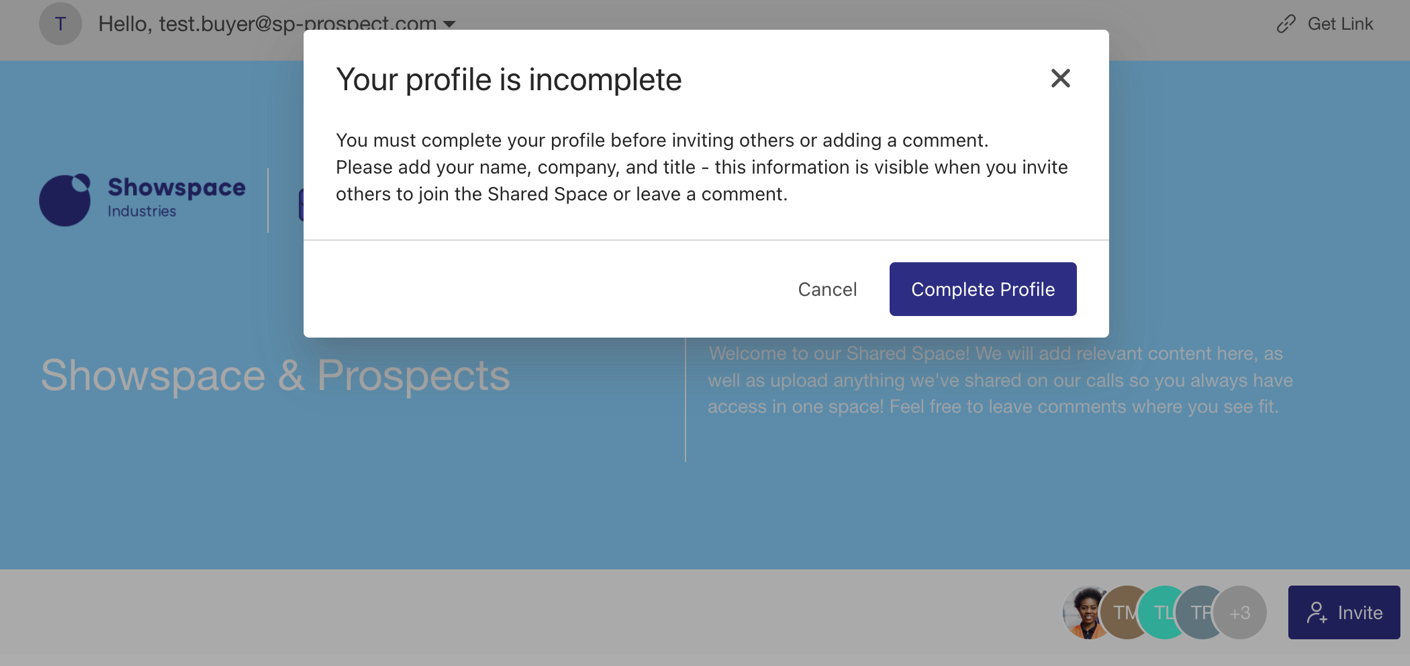The image size is (1410, 666).
Task: Open the Invite person-add icon
Action: tap(1318, 612)
